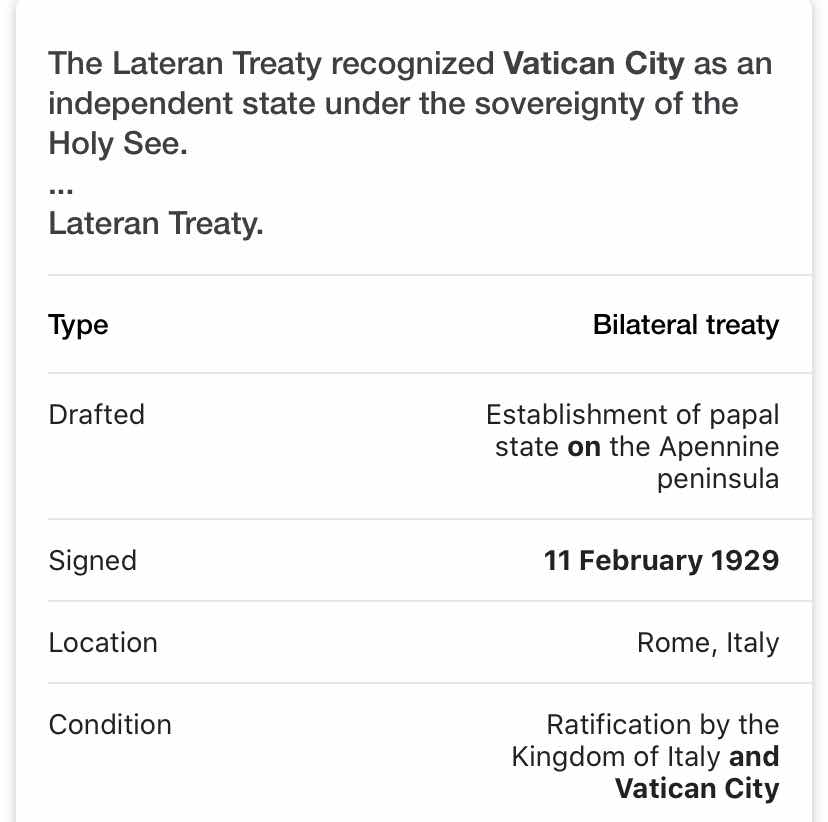Select the Lateran Treaty title line
This screenshot has height=822, width=828.
tap(156, 223)
